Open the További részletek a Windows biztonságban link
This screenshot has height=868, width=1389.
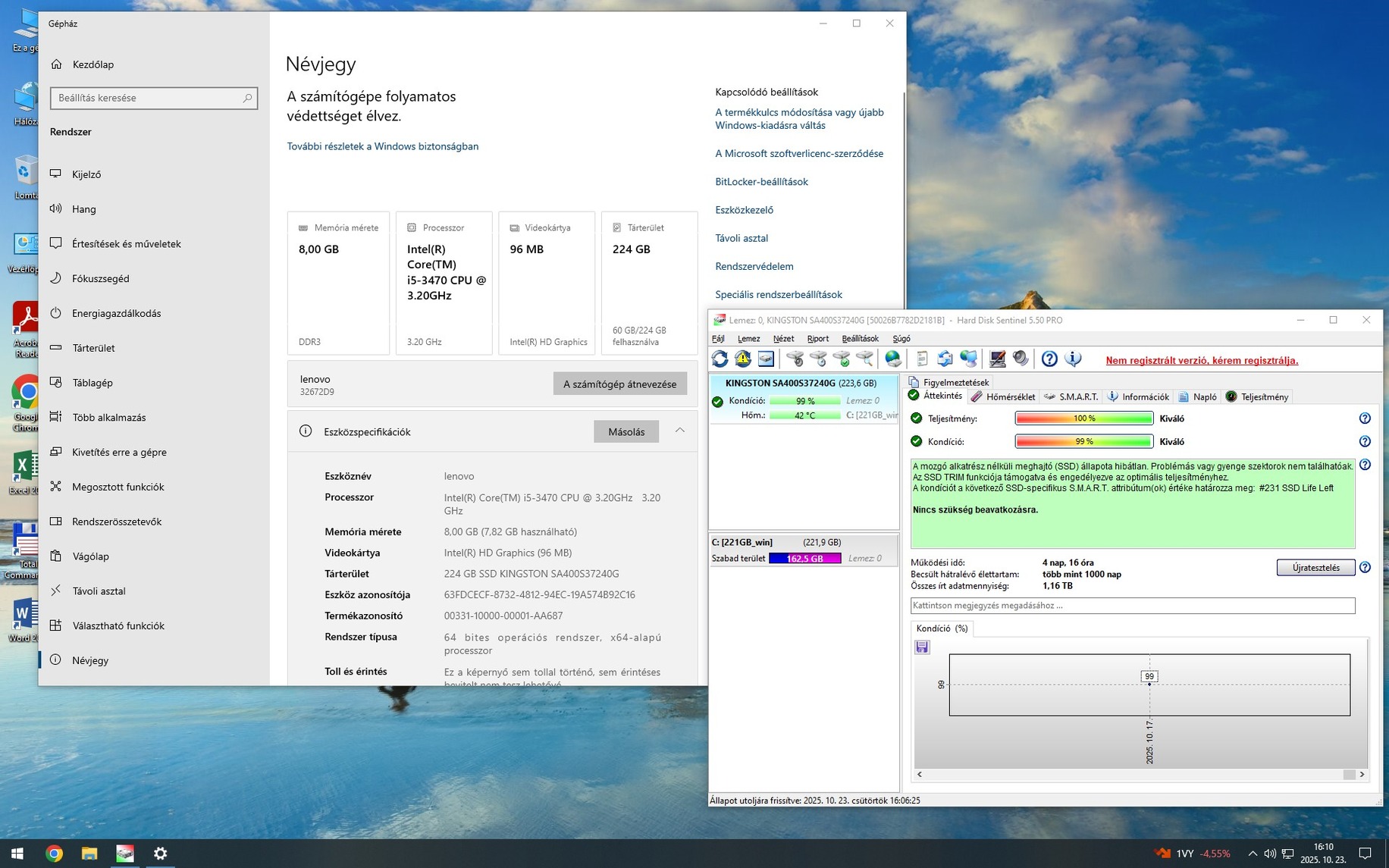click(x=382, y=146)
